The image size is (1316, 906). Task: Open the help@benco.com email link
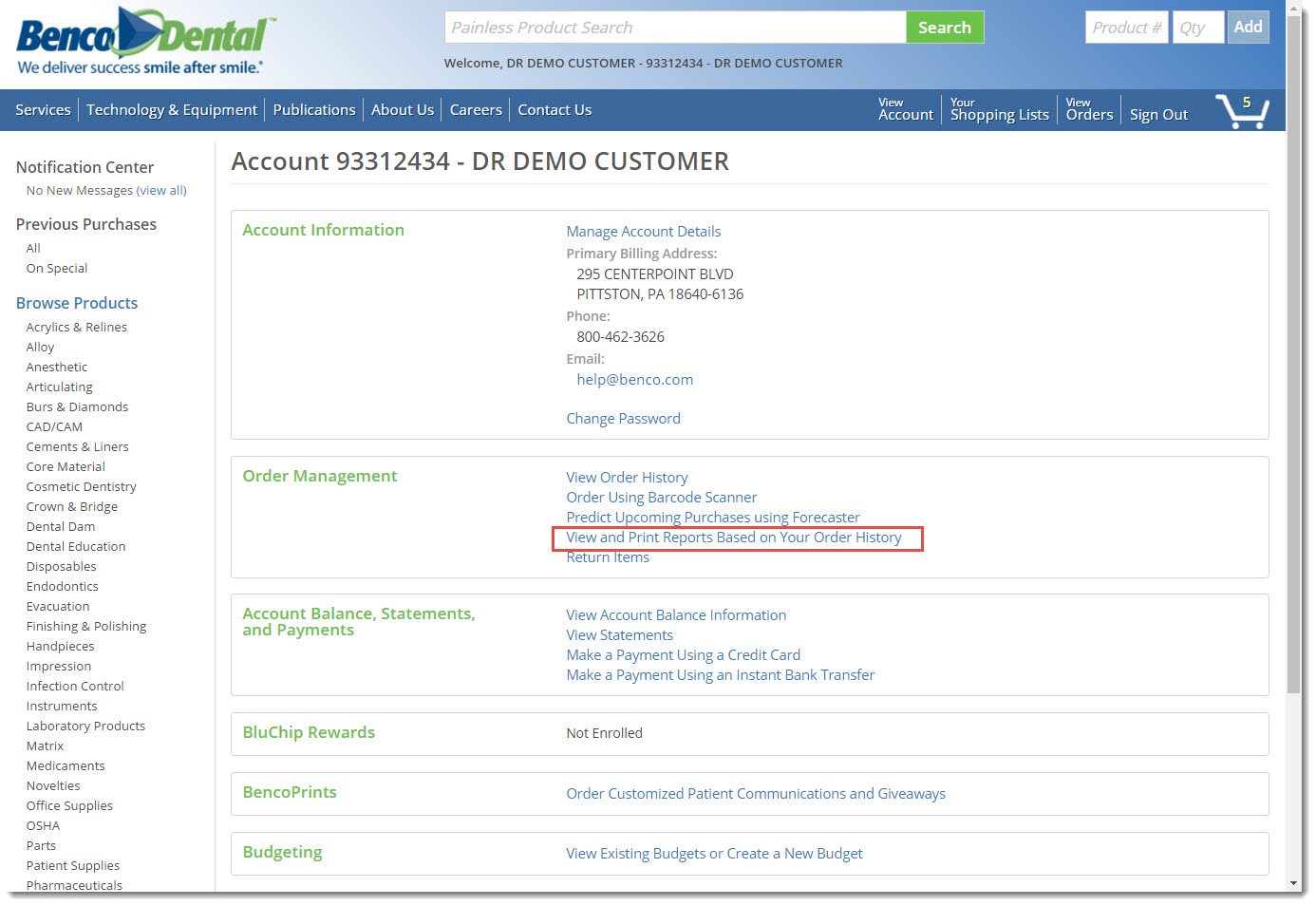pos(634,380)
